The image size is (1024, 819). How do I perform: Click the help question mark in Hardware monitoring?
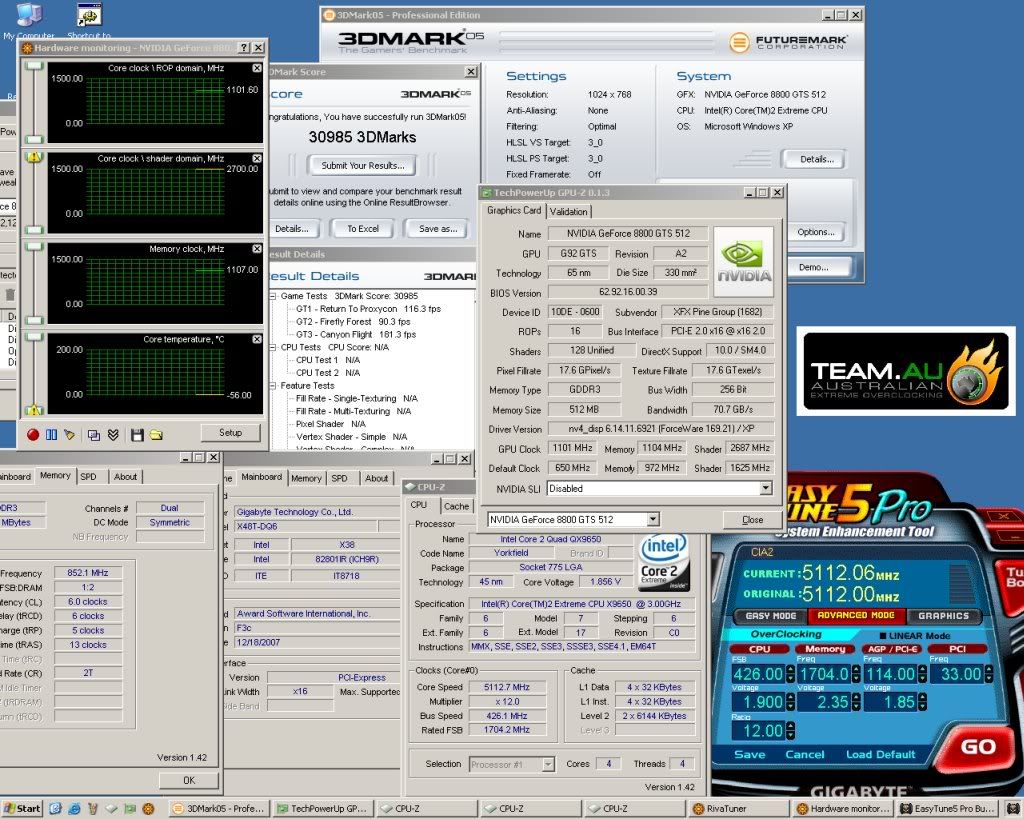pyautogui.click(x=244, y=48)
